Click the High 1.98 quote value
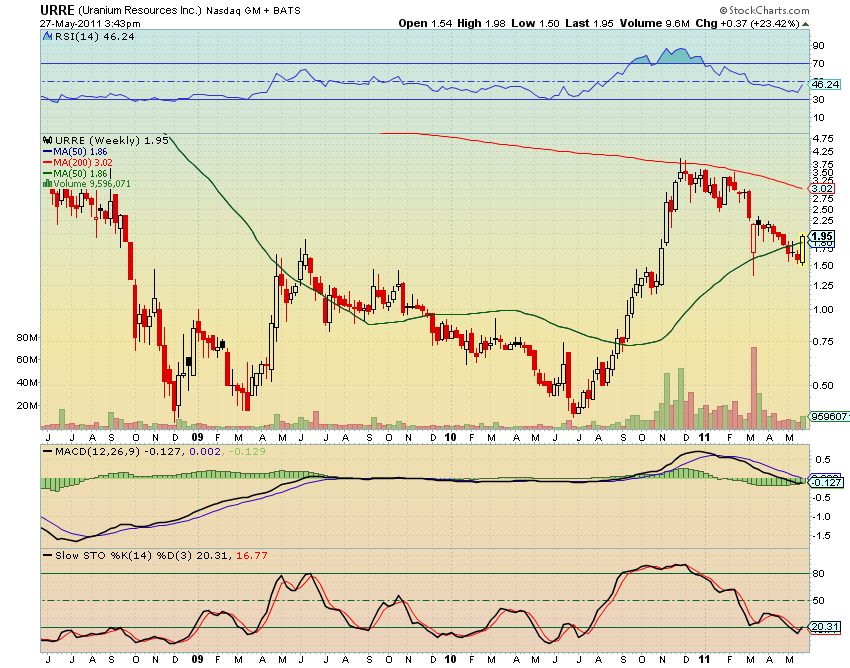Screen dimensions: 850x668 click(x=481, y=23)
